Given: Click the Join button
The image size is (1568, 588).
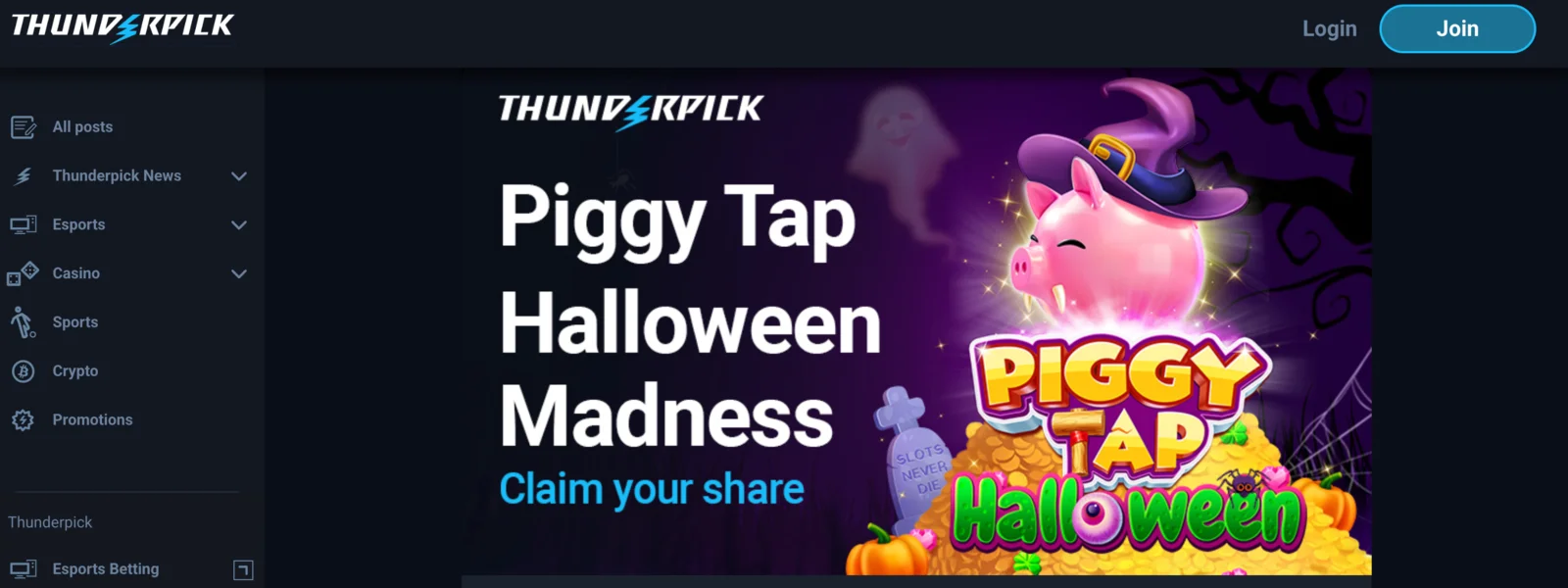Looking at the screenshot, I should (x=1457, y=28).
